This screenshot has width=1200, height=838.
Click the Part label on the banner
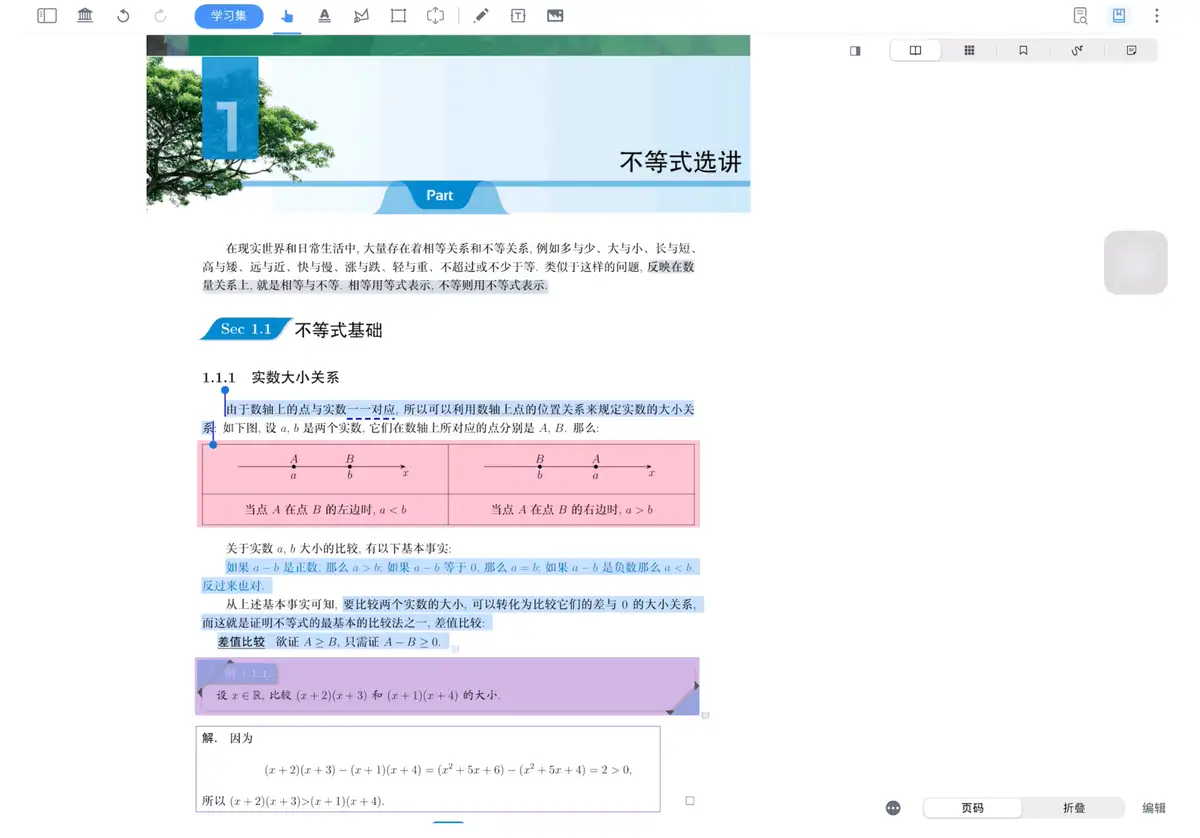click(x=440, y=196)
